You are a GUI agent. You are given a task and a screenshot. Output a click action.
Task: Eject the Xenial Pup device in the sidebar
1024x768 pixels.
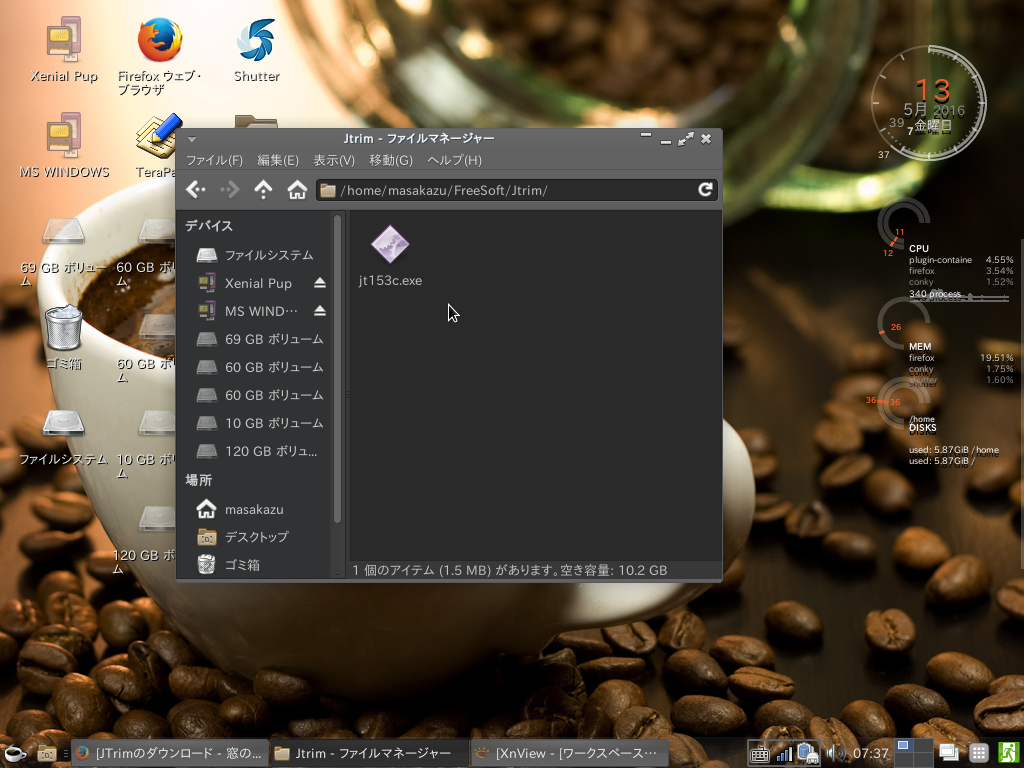(x=322, y=283)
